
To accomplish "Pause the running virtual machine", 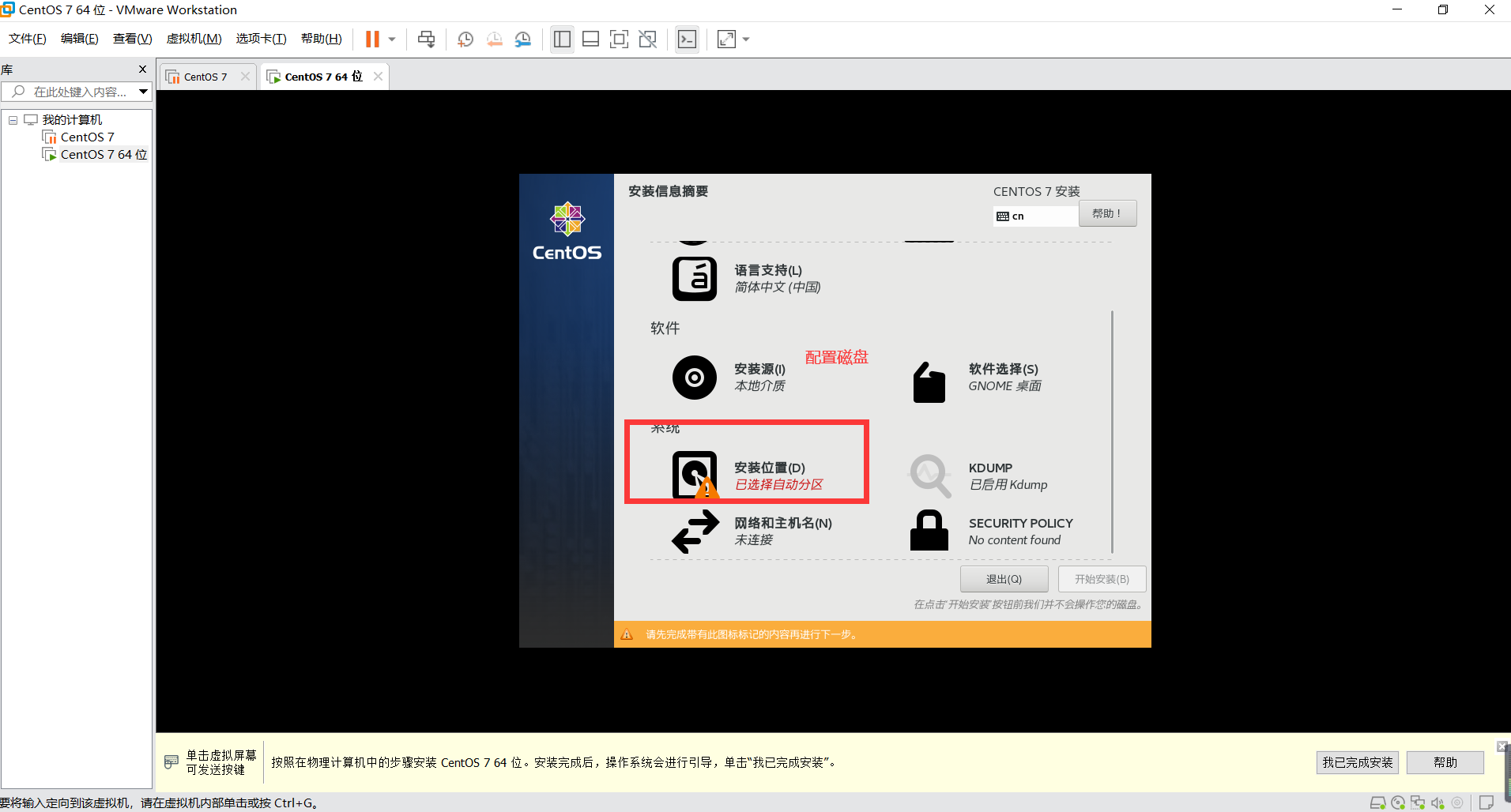I will tap(372, 39).
